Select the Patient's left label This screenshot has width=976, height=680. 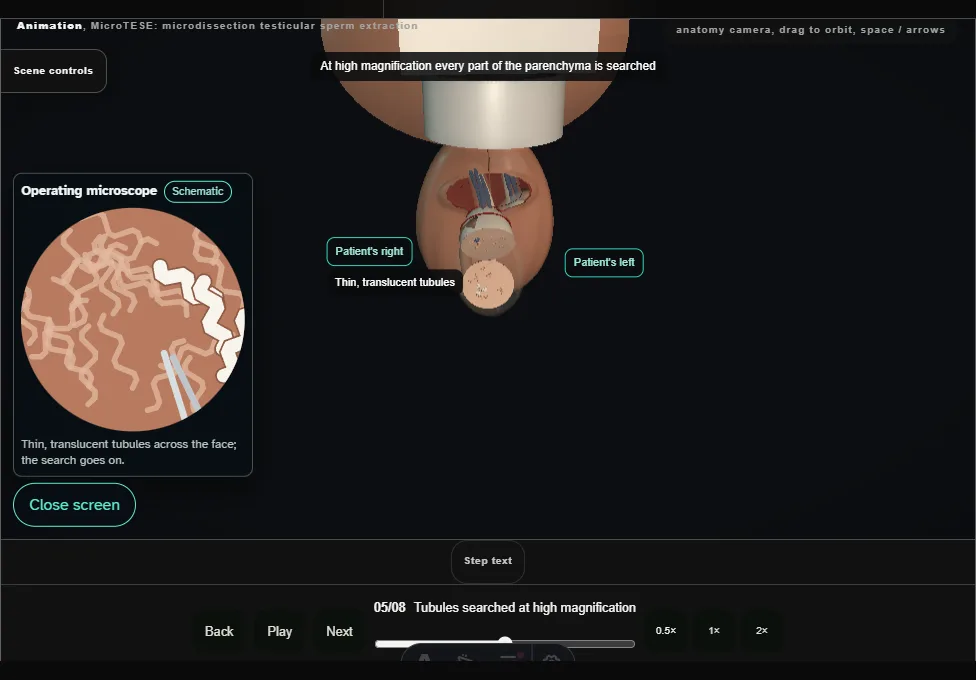point(604,263)
